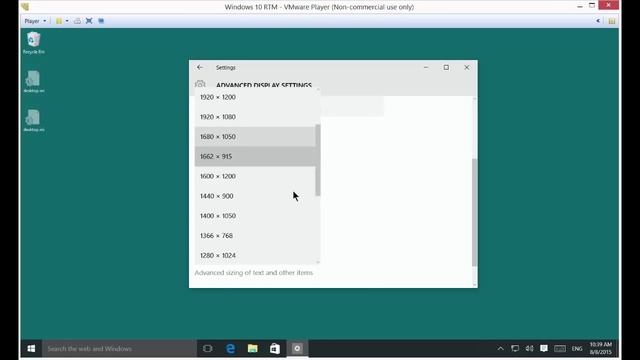
Task: Open File Explorer from the taskbar
Action: click(x=253, y=349)
